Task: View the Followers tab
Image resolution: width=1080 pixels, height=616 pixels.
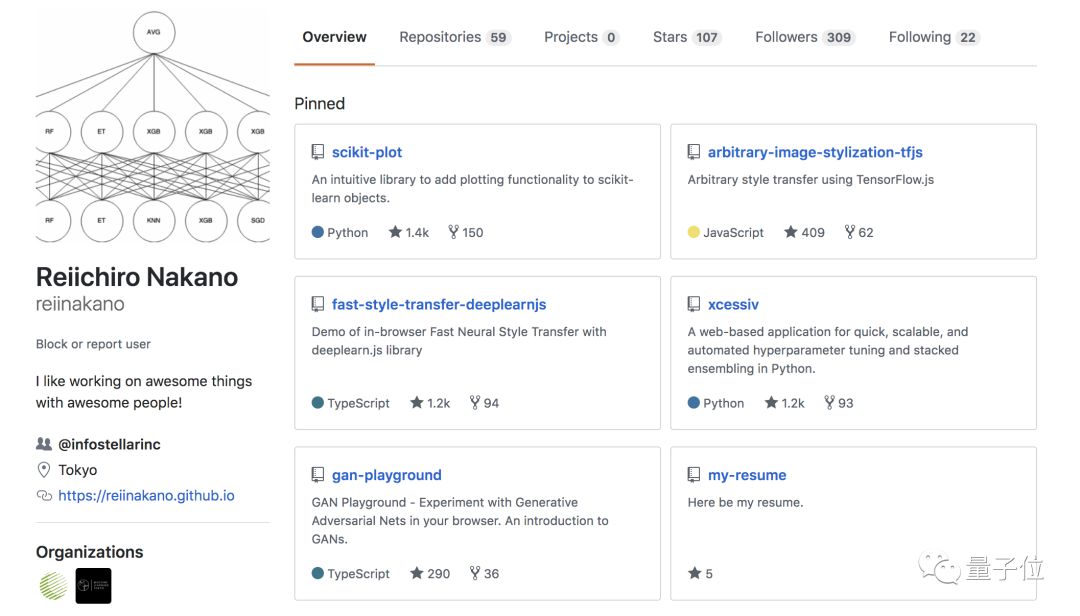Action: [x=804, y=37]
